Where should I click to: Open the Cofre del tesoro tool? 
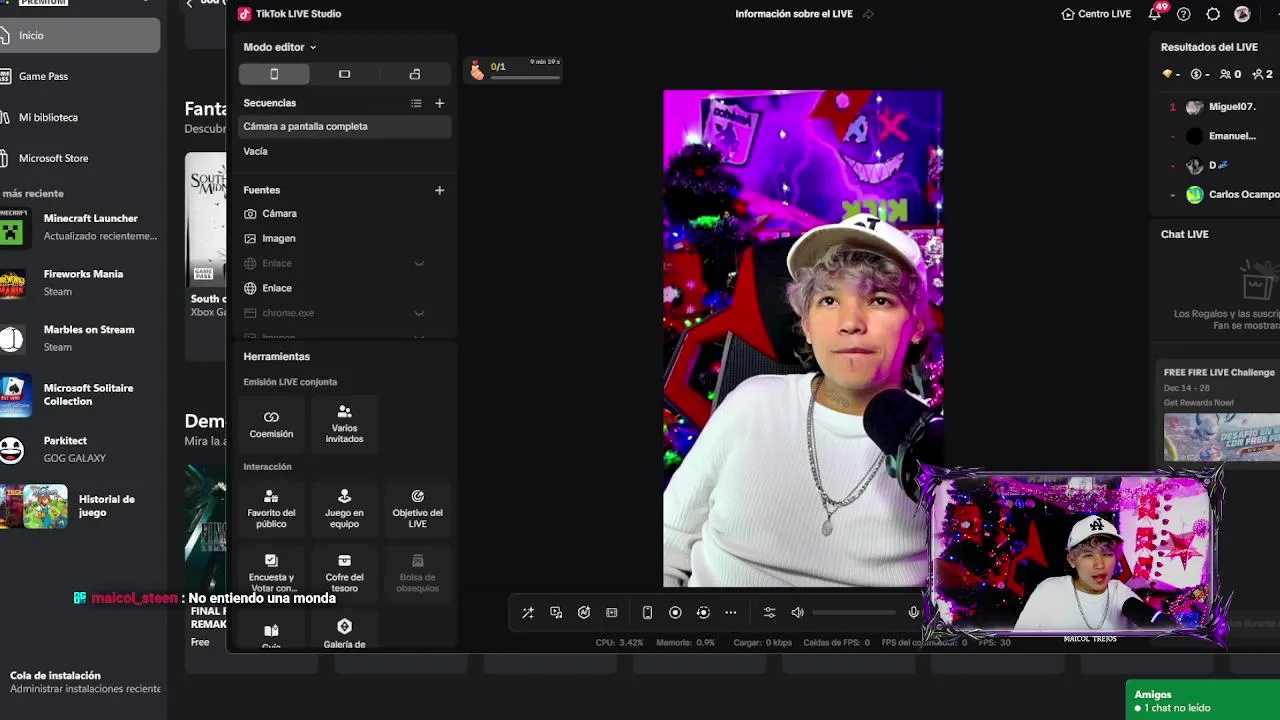point(344,573)
